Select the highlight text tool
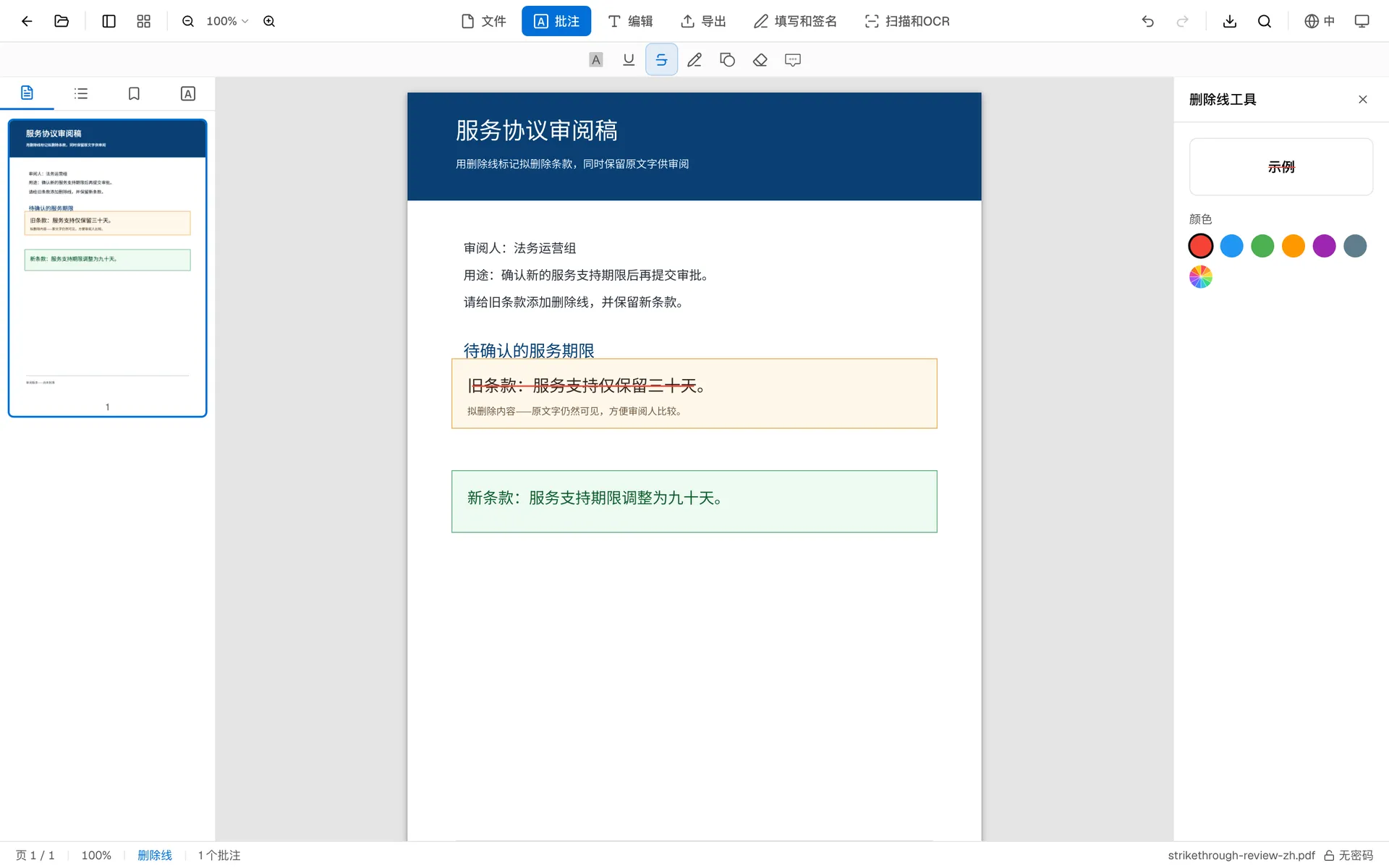The image size is (1389, 868). (595, 60)
